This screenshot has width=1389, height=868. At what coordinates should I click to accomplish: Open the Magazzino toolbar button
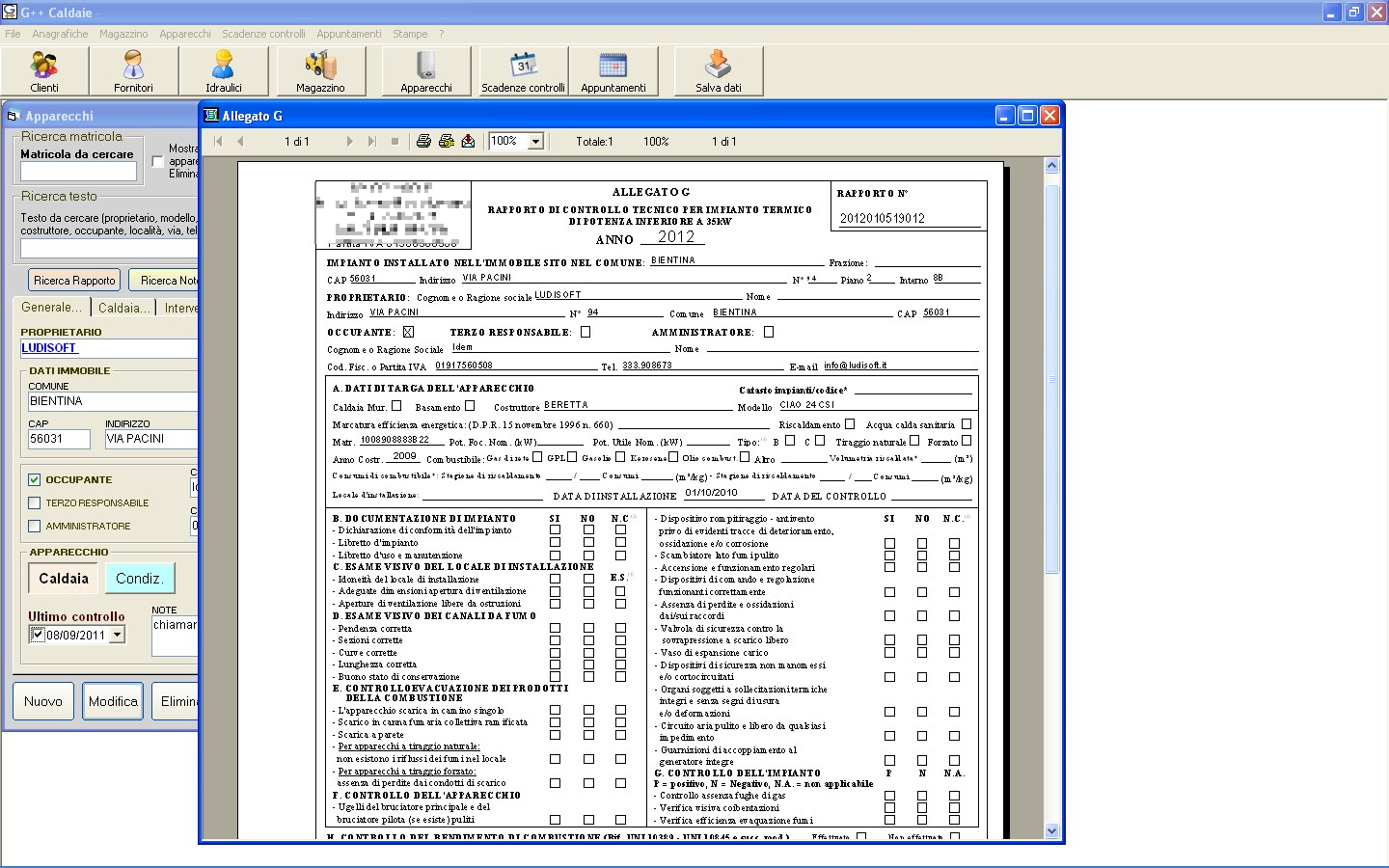coord(320,71)
